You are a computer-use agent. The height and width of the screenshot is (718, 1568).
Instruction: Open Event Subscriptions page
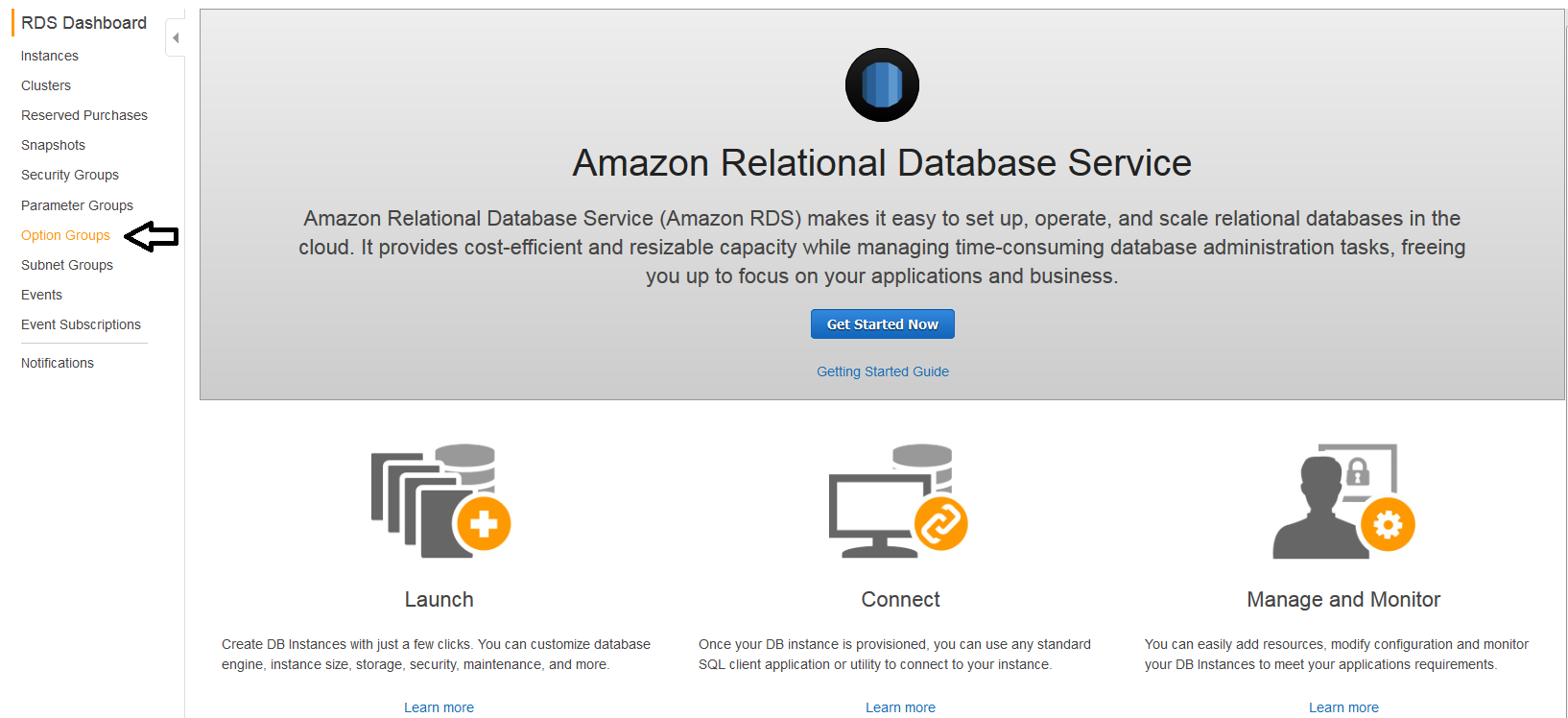[81, 324]
